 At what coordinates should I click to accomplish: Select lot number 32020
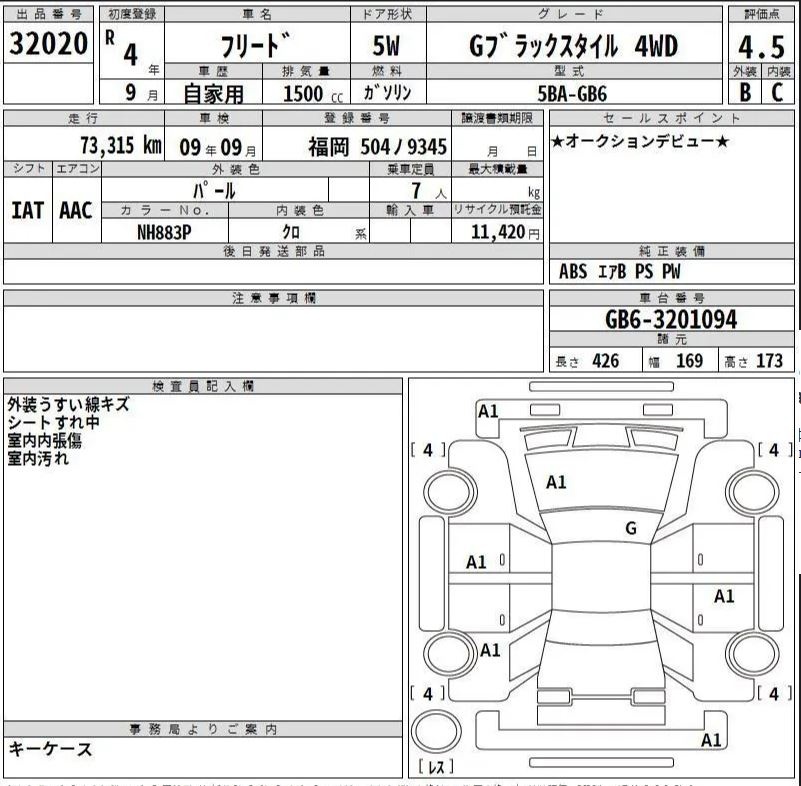tap(49, 43)
